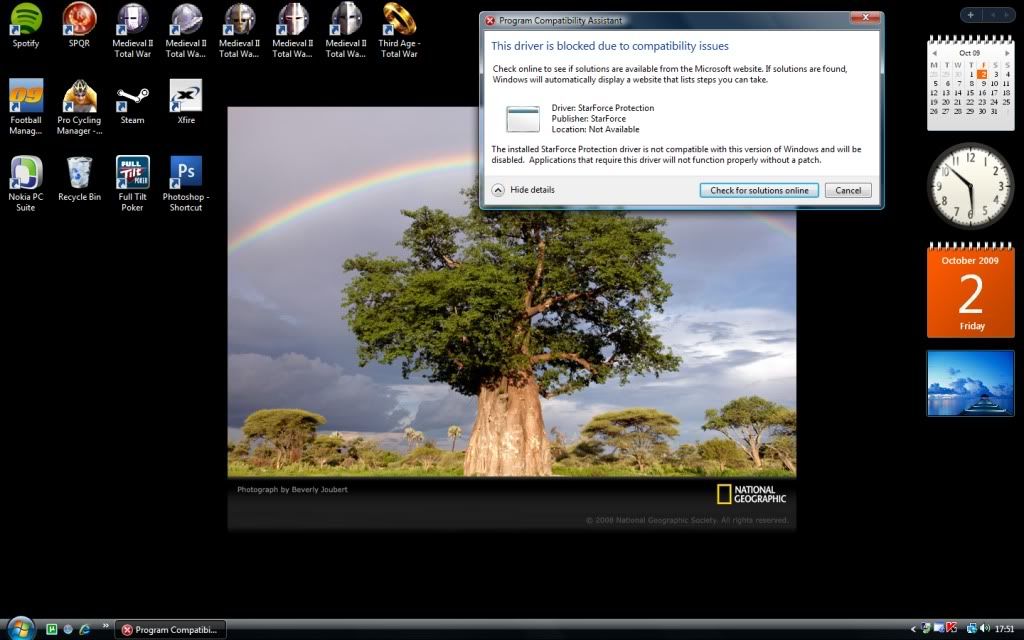1024x640 pixels.
Task: Select the Photoshop - Shortcut icon
Action: [x=186, y=184]
